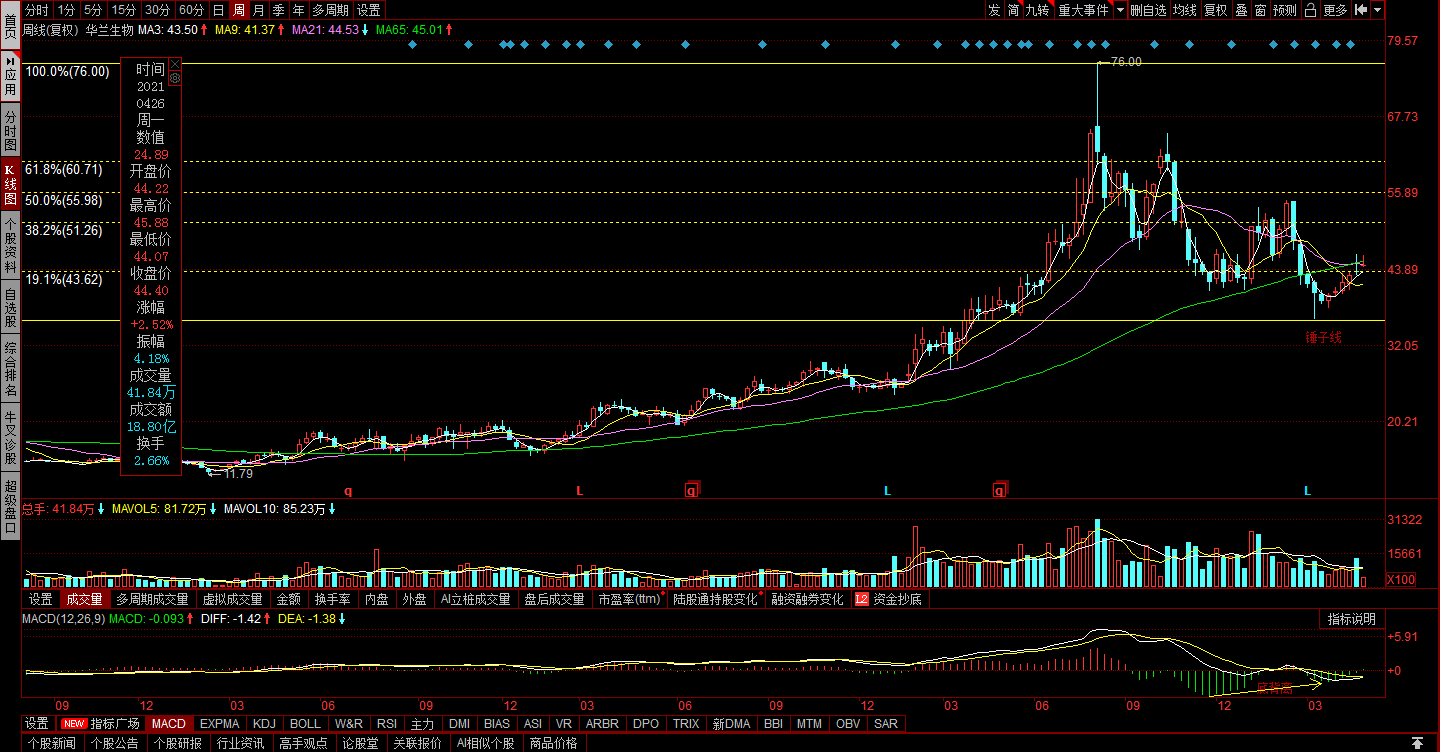Select 成交量 volume indicator tab
The height and width of the screenshot is (752, 1440).
pyautogui.click(x=83, y=600)
